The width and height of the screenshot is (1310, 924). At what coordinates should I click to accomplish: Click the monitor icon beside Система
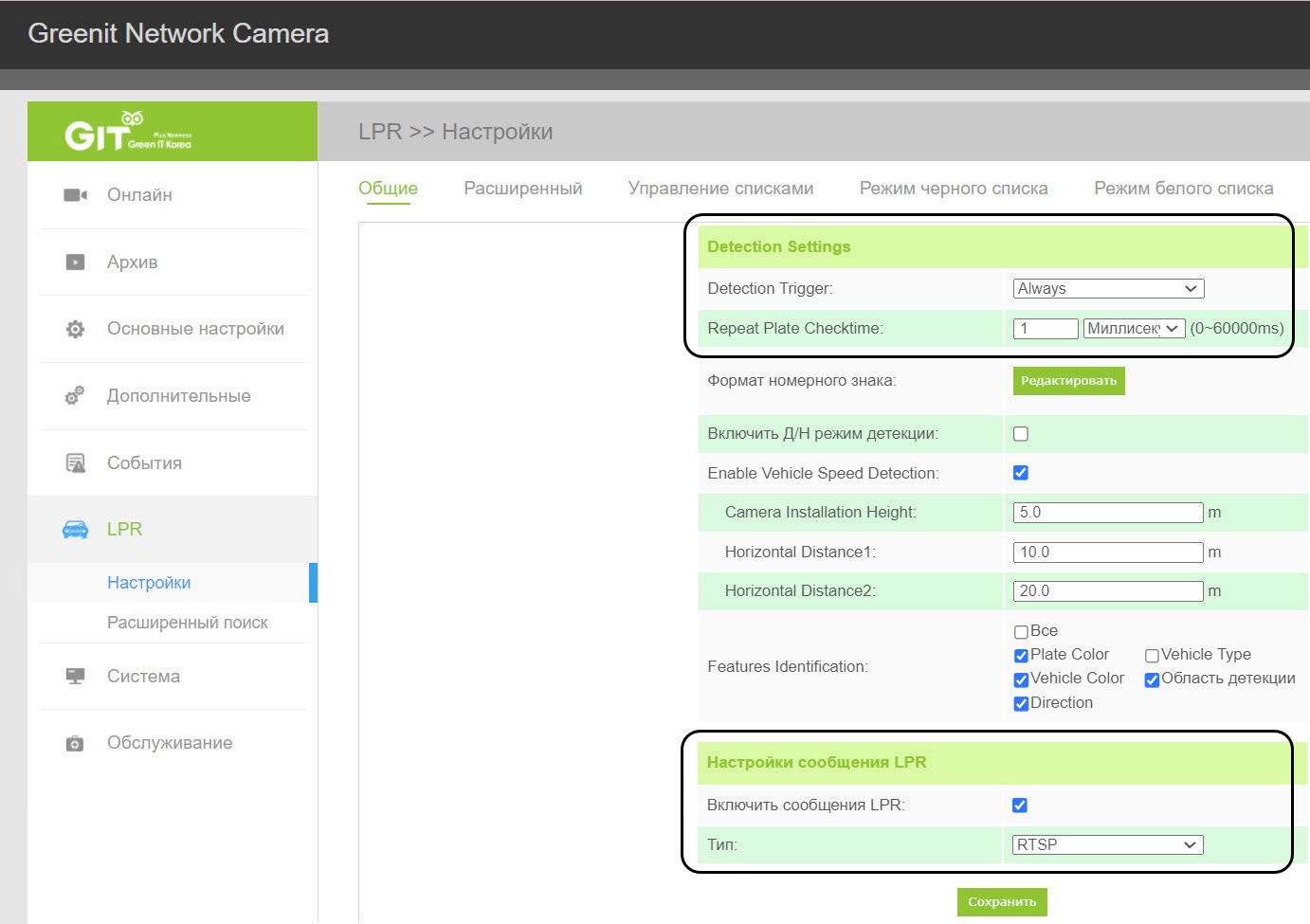click(x=75, y=677)
